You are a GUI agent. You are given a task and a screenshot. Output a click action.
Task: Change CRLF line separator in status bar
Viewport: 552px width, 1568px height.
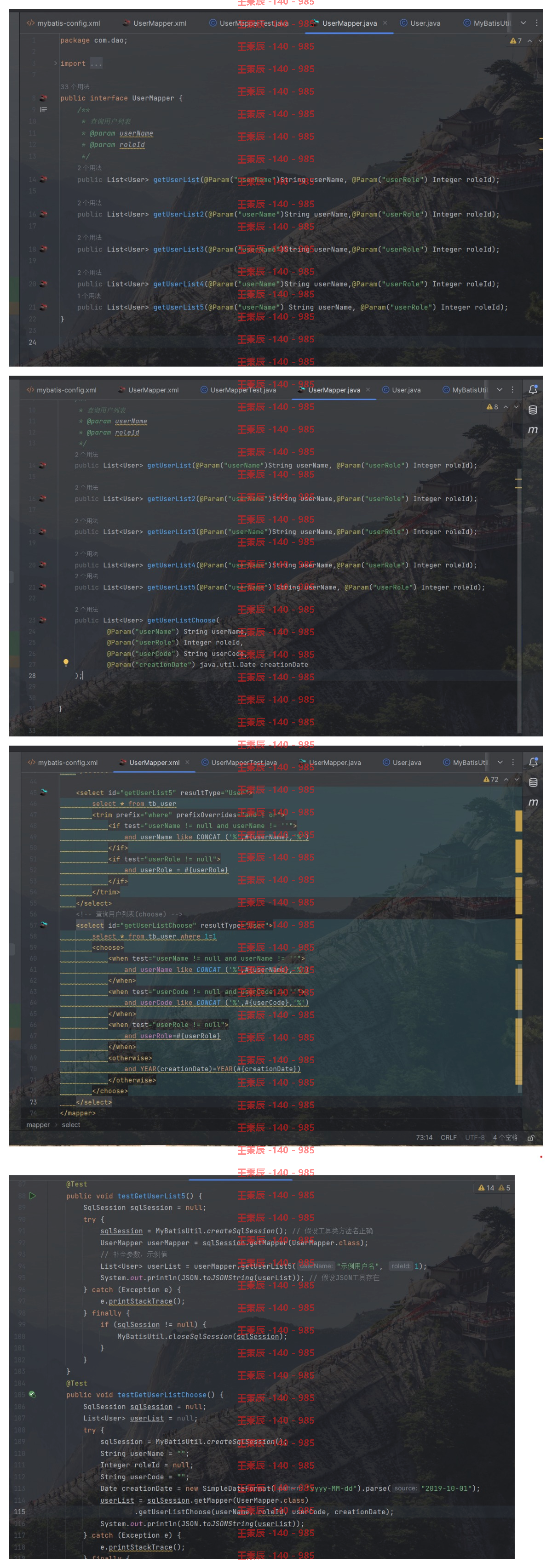pos(448,1138)
